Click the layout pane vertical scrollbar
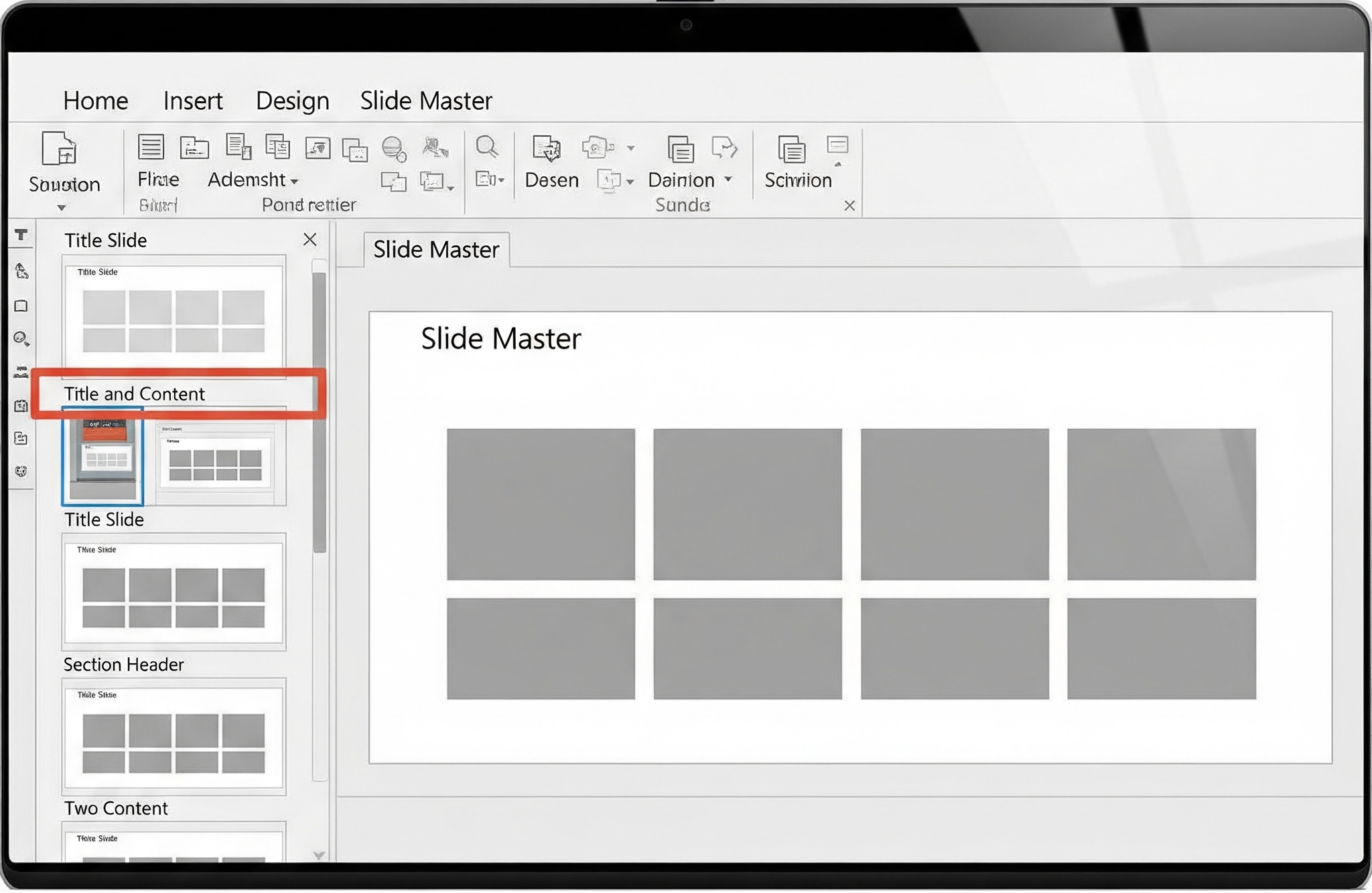1372x893 pixels. tap(320, 412)
